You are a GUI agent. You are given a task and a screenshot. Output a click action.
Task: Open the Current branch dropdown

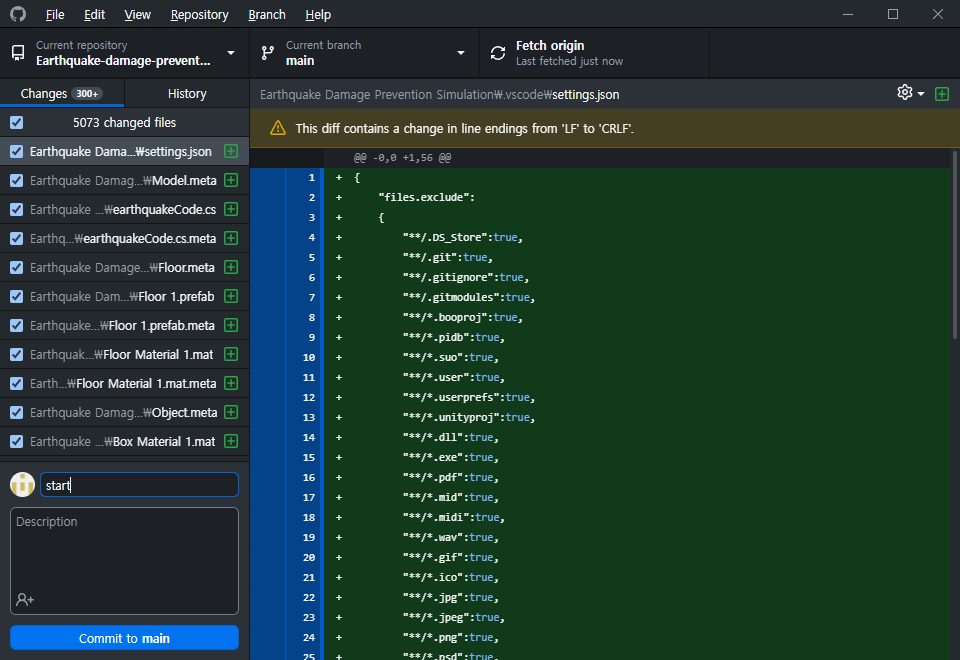click(460, 52)
